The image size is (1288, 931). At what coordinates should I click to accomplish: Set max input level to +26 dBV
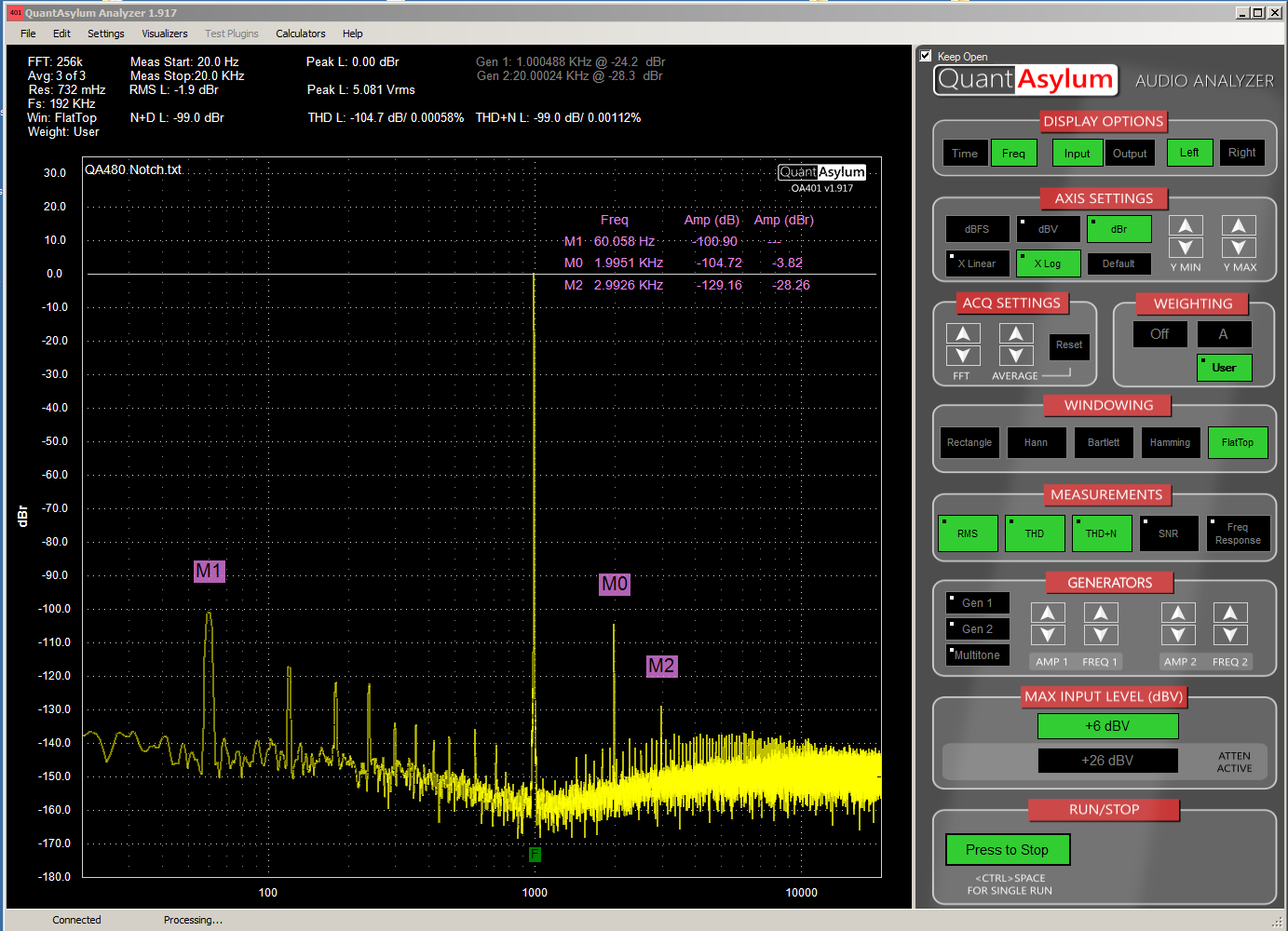(1107, 761)
